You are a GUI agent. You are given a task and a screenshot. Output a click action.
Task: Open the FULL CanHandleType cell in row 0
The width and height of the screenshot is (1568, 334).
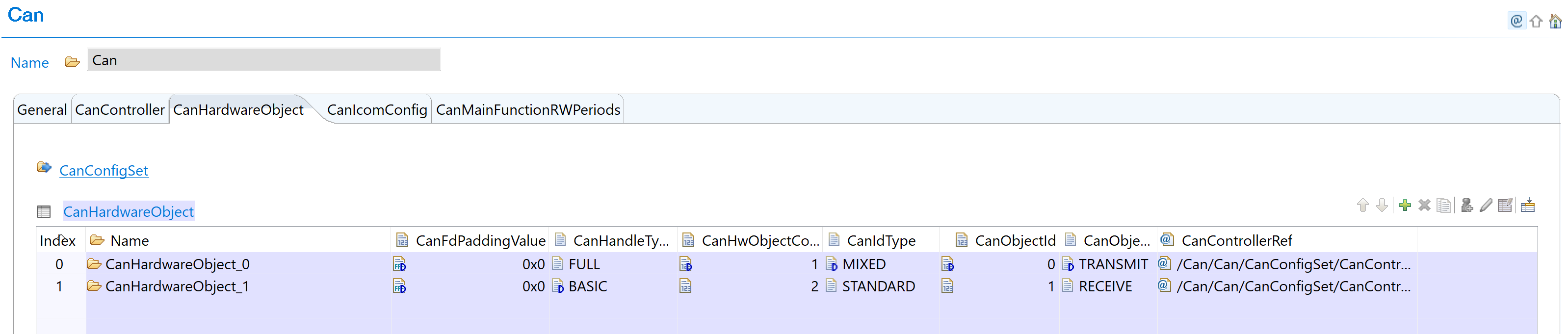click(584, 265)
